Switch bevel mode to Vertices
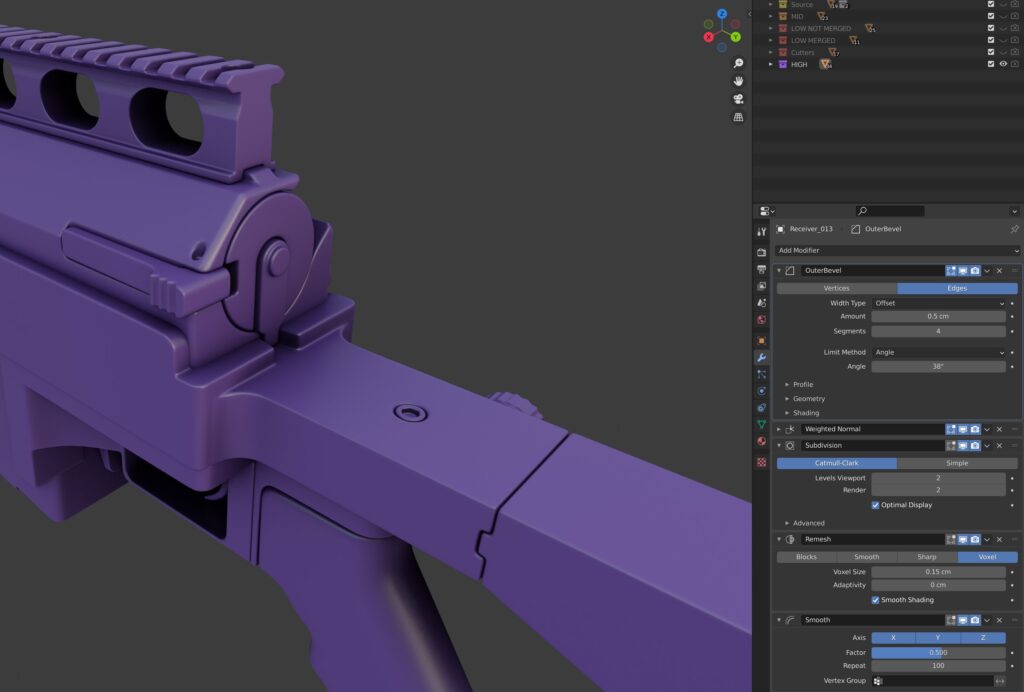This screenshot has width=1024, height=692. click(836, 288)
